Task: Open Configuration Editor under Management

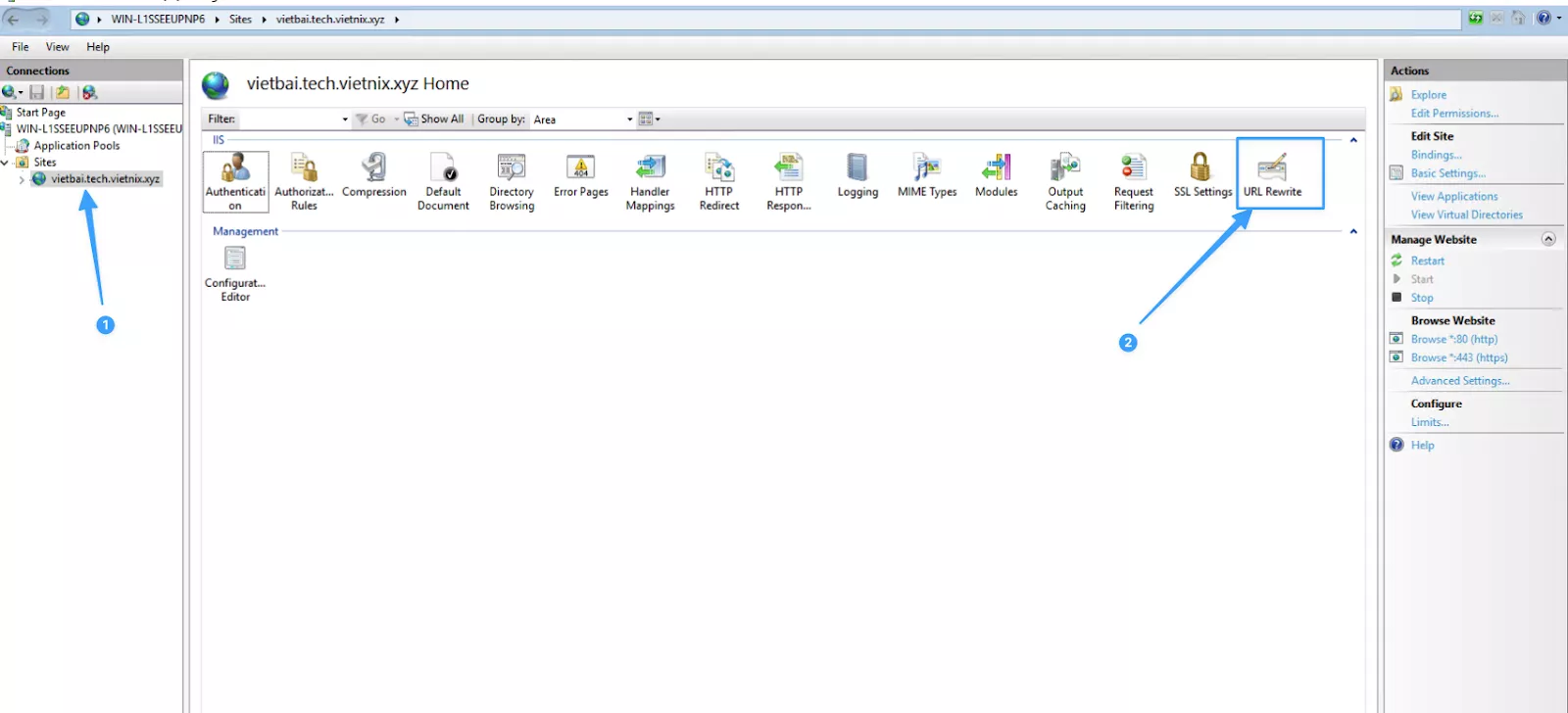Action: (235, 272)
